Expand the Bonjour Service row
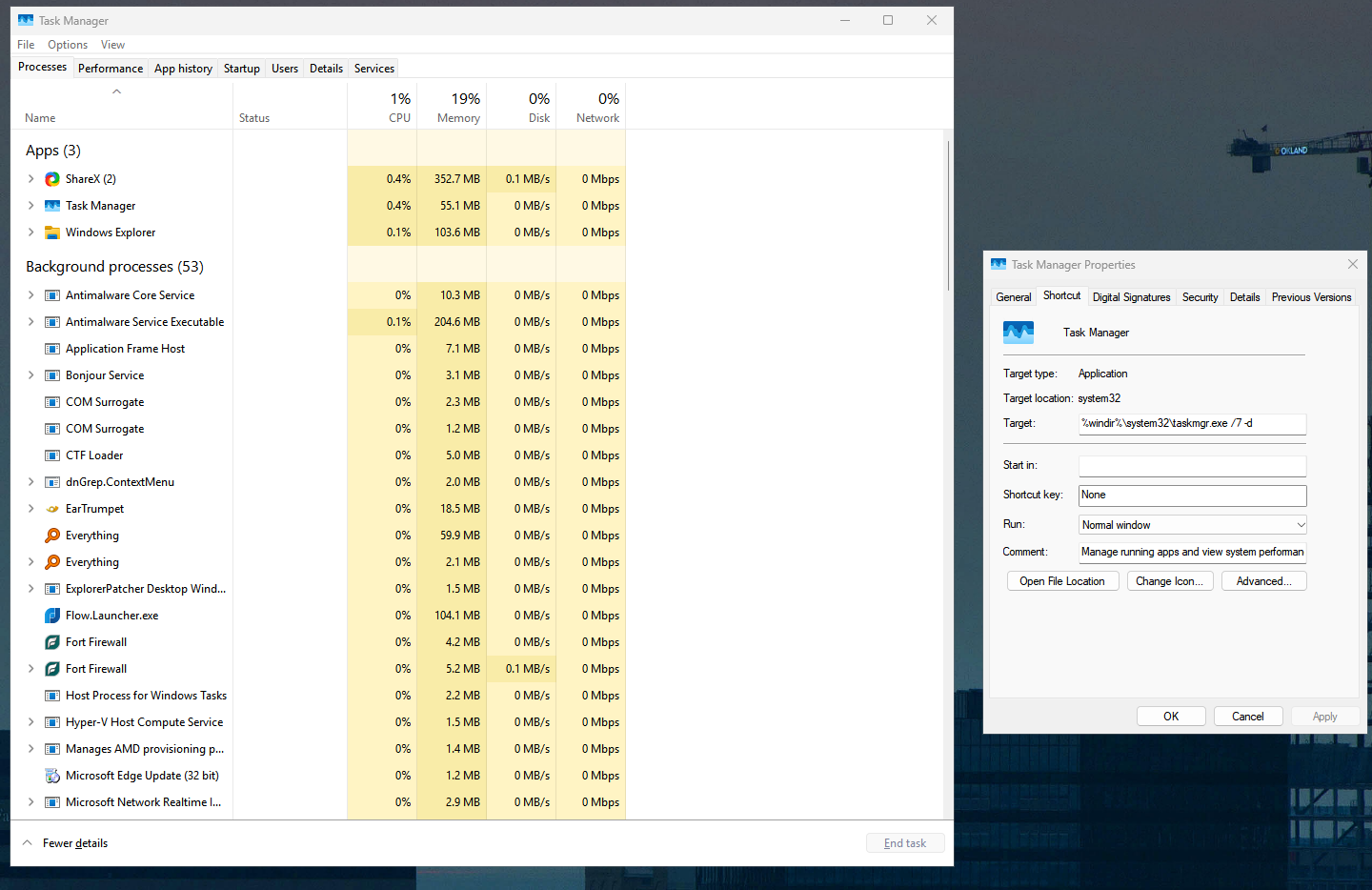The image size is (1372, 890). 30,375
